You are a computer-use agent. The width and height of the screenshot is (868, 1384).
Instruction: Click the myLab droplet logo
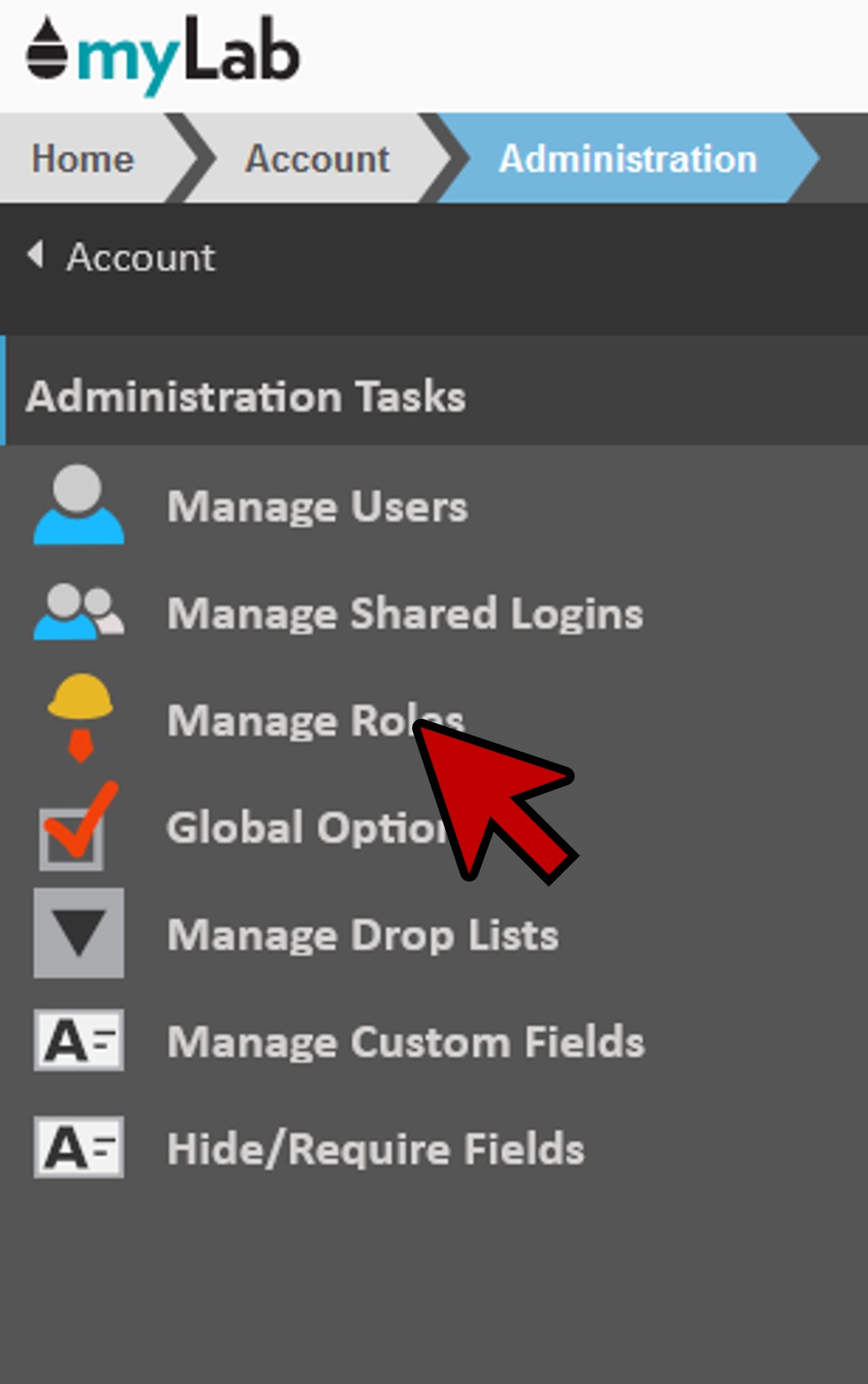click(x=46, y=51)
